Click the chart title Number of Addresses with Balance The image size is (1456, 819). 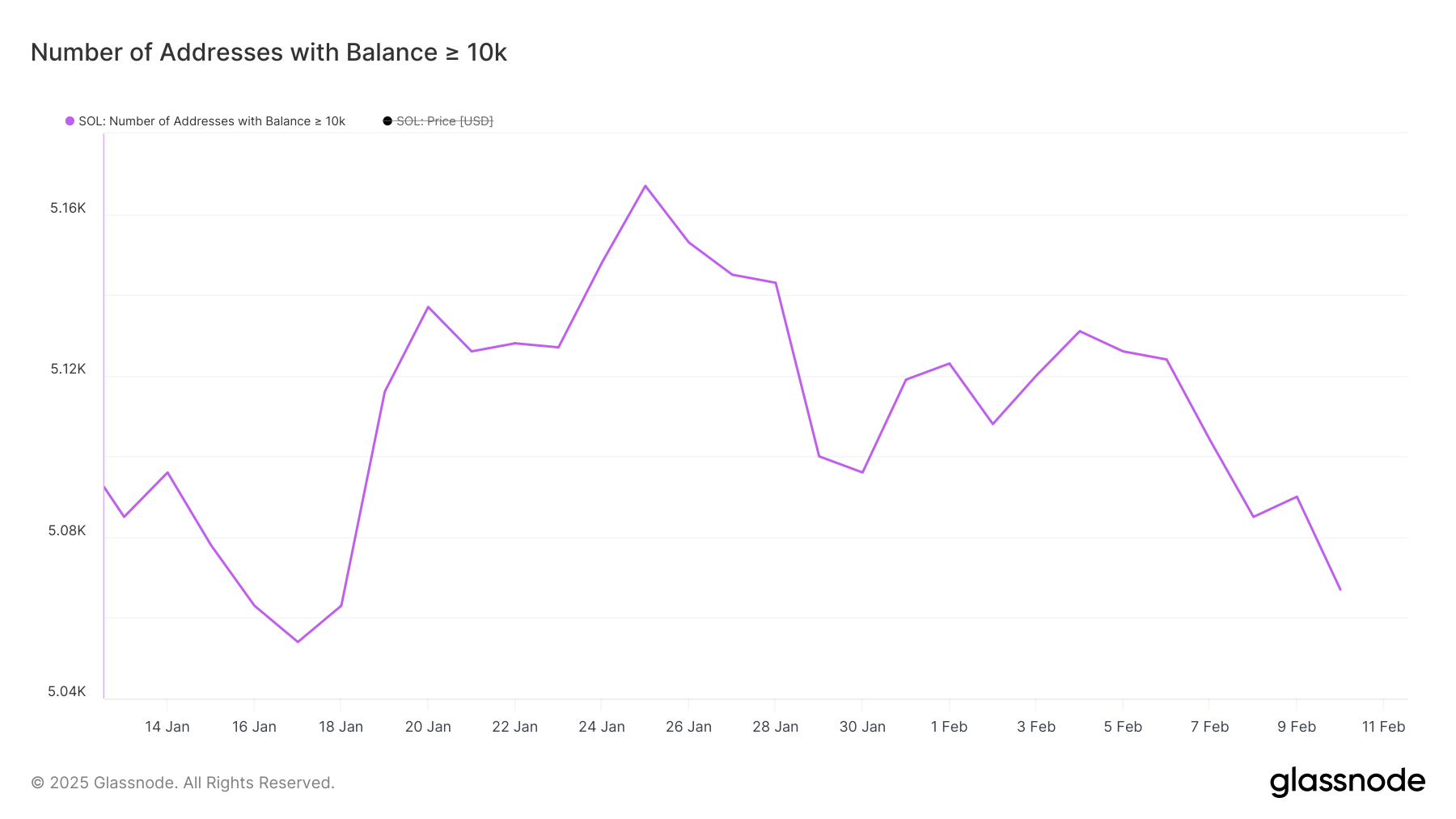pyautogui.click(x=269, y=53)
